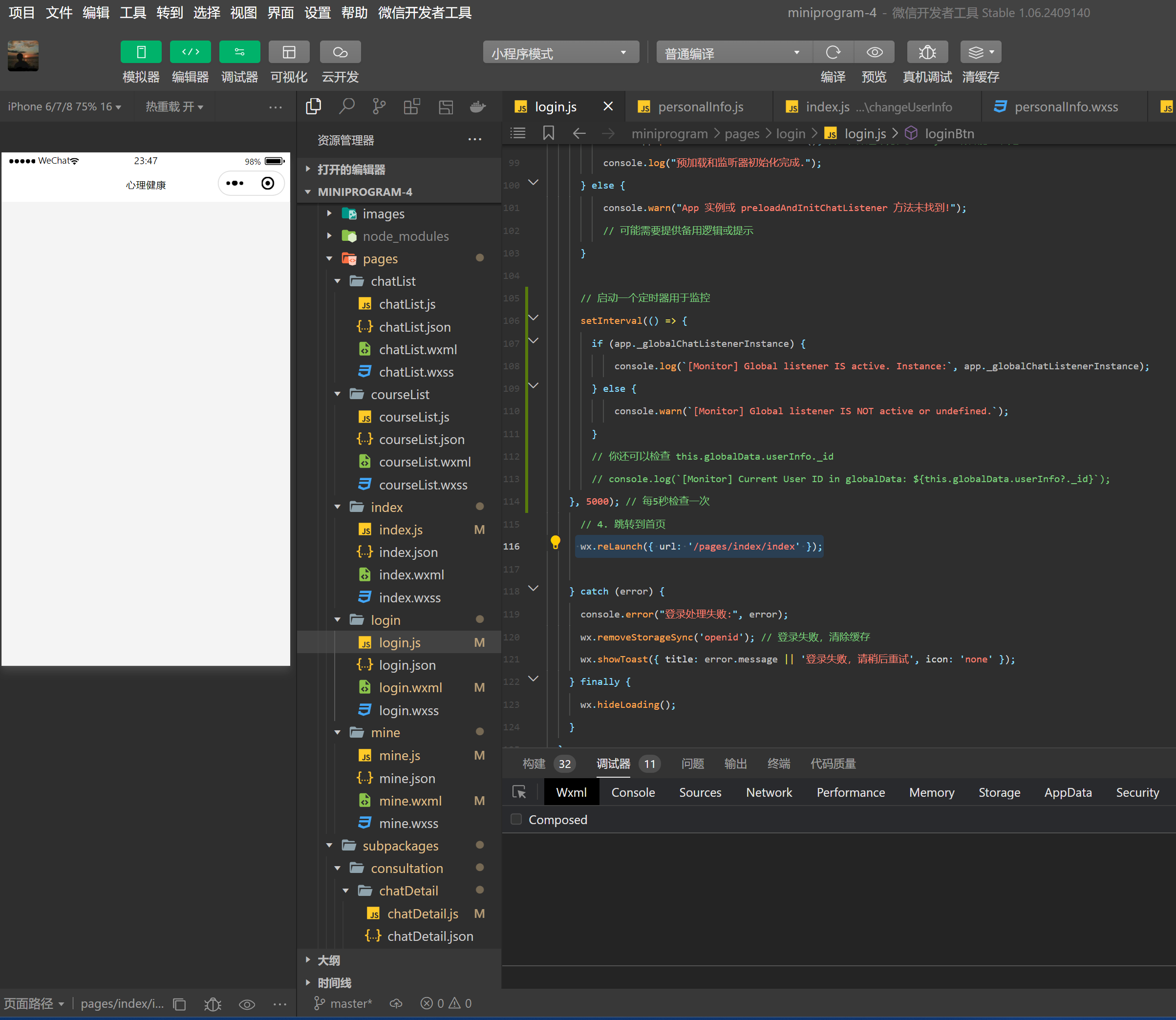Switch to the Console tab
Screen dimensions: 1176x1020
(x=632, y=792)
